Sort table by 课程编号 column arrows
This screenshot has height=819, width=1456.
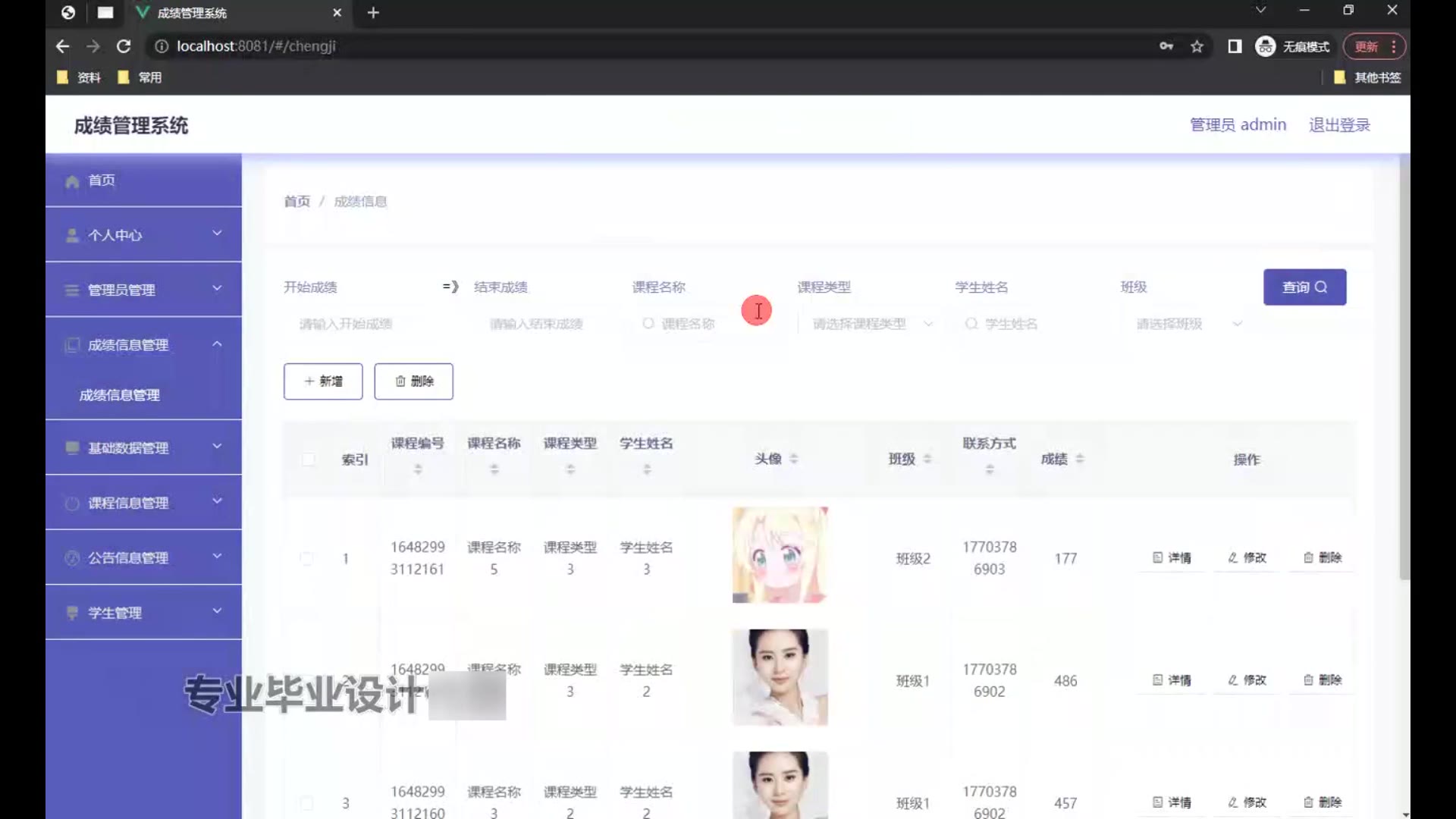(418, 469)
